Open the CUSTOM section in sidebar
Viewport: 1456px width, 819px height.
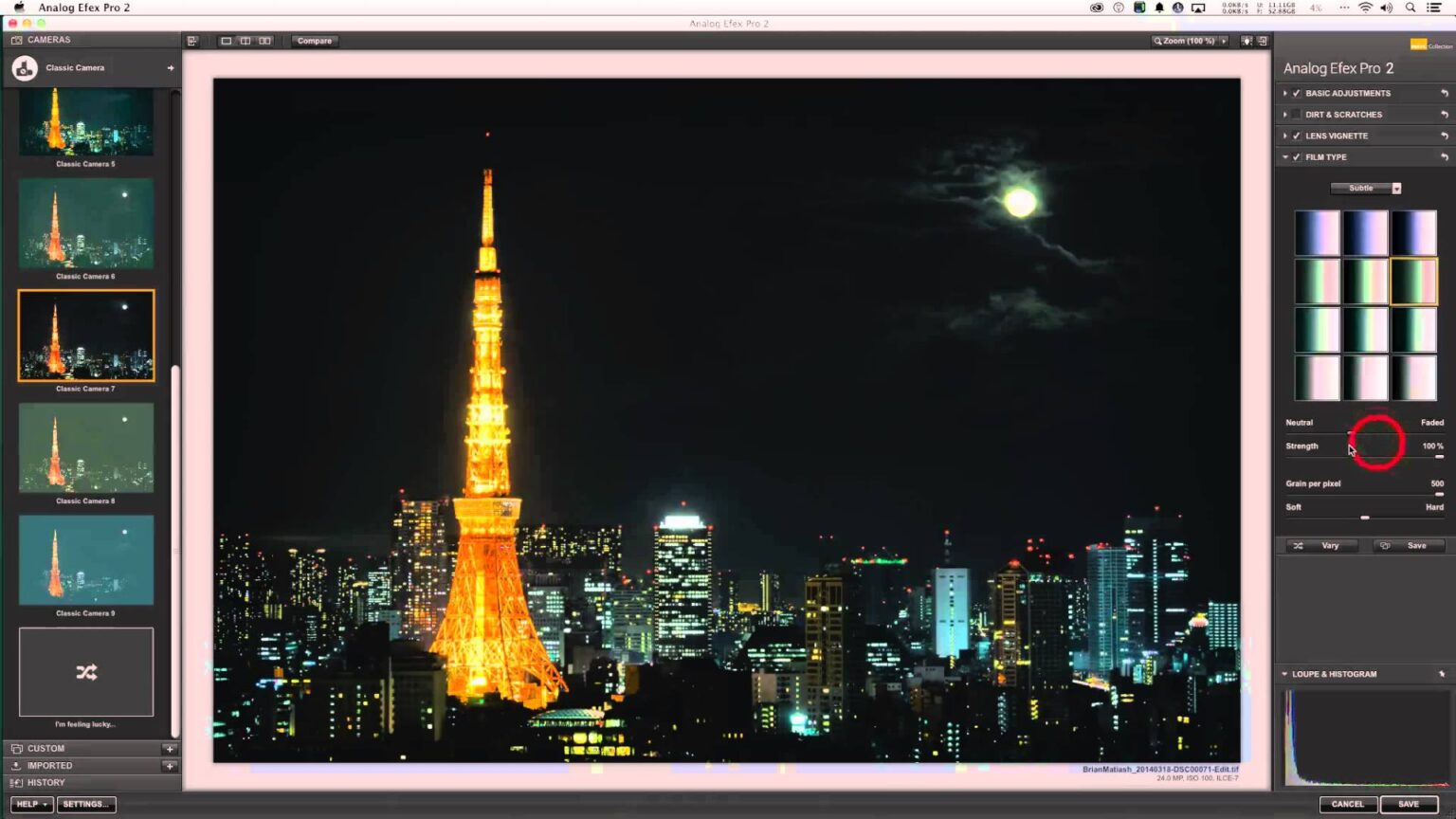[44, 748]
